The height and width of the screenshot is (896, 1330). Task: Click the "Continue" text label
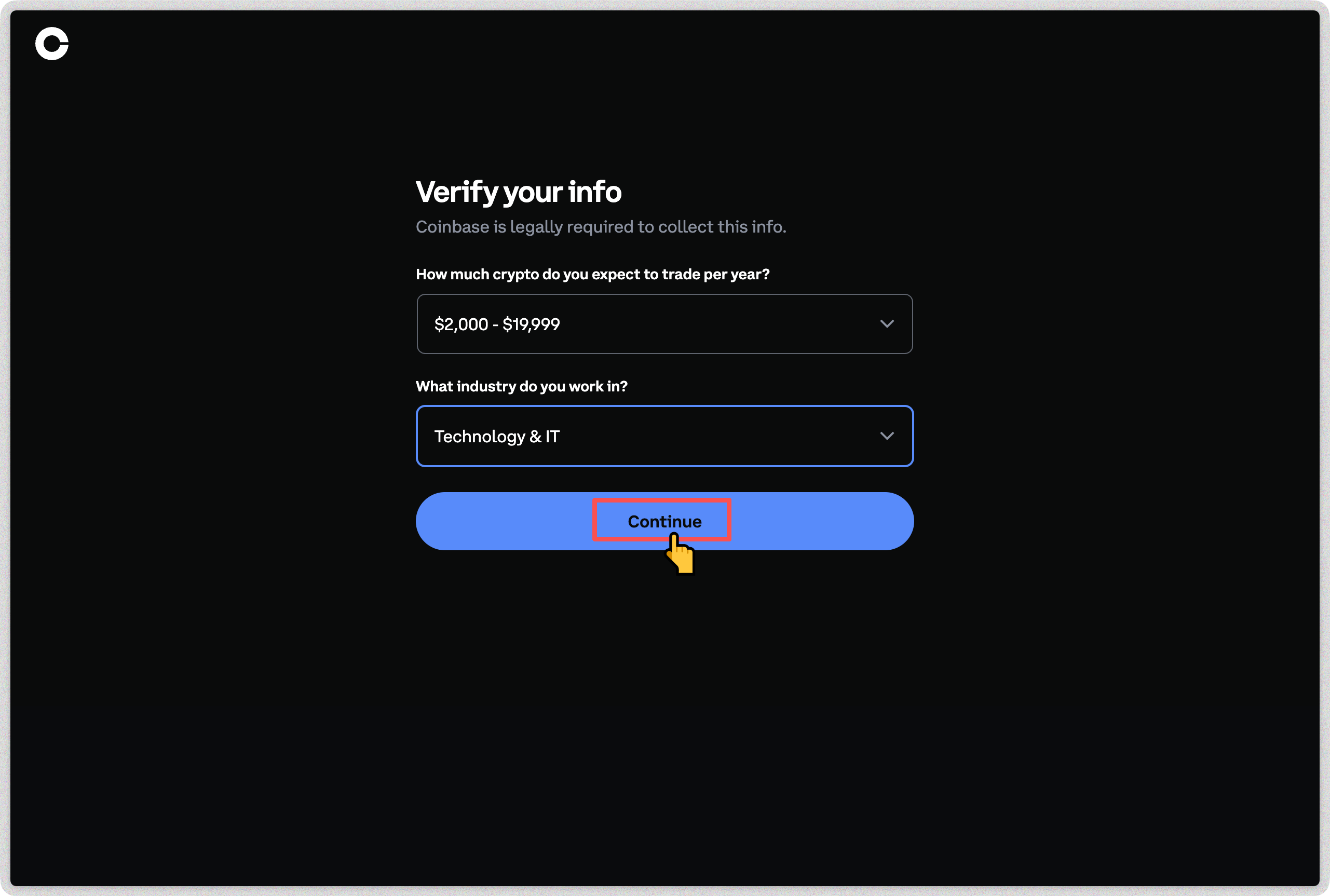[x=664, y=521]
